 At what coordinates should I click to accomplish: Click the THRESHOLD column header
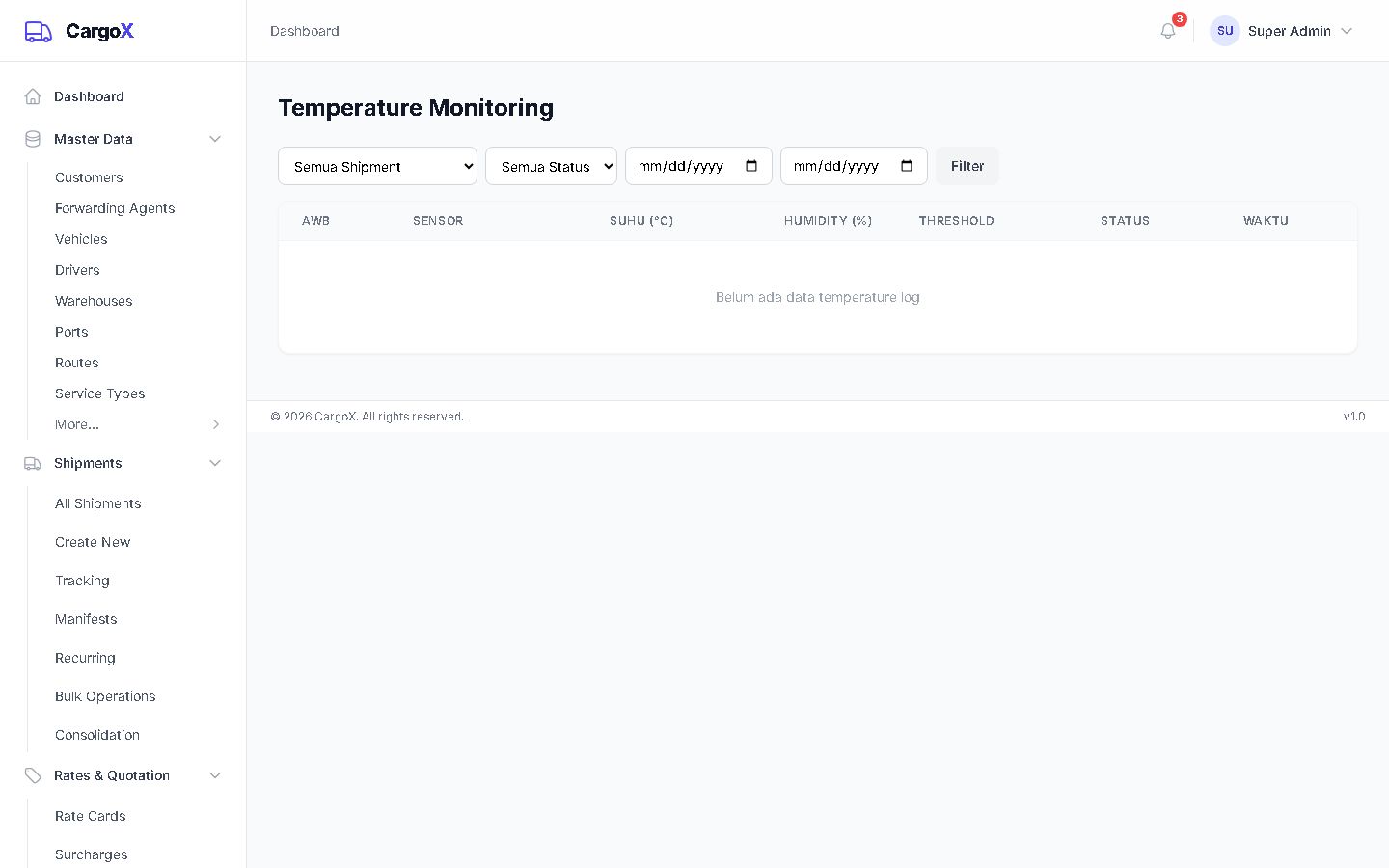[956, 221]
